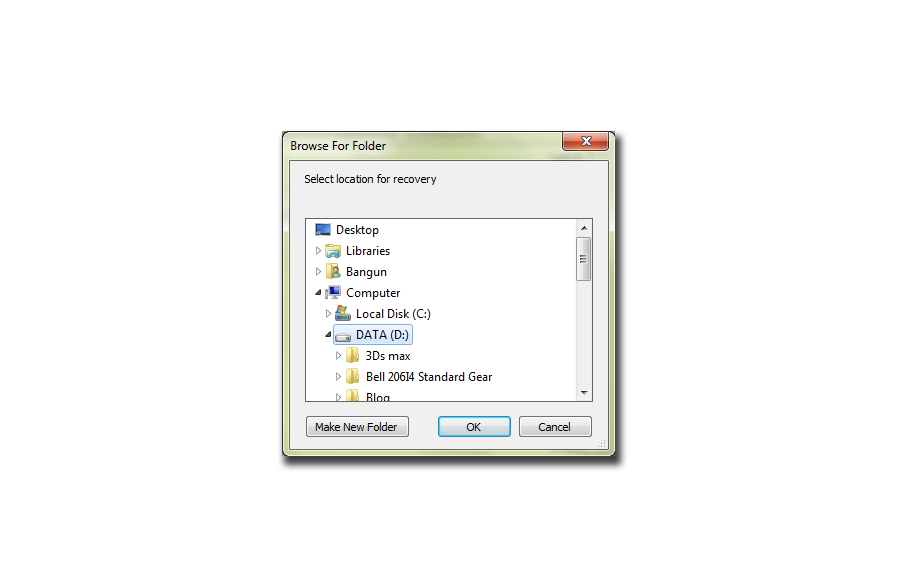Confirm selection with the OK button
Image resolution: width=898 pixels, height=588 pixels.
point(474,427)
